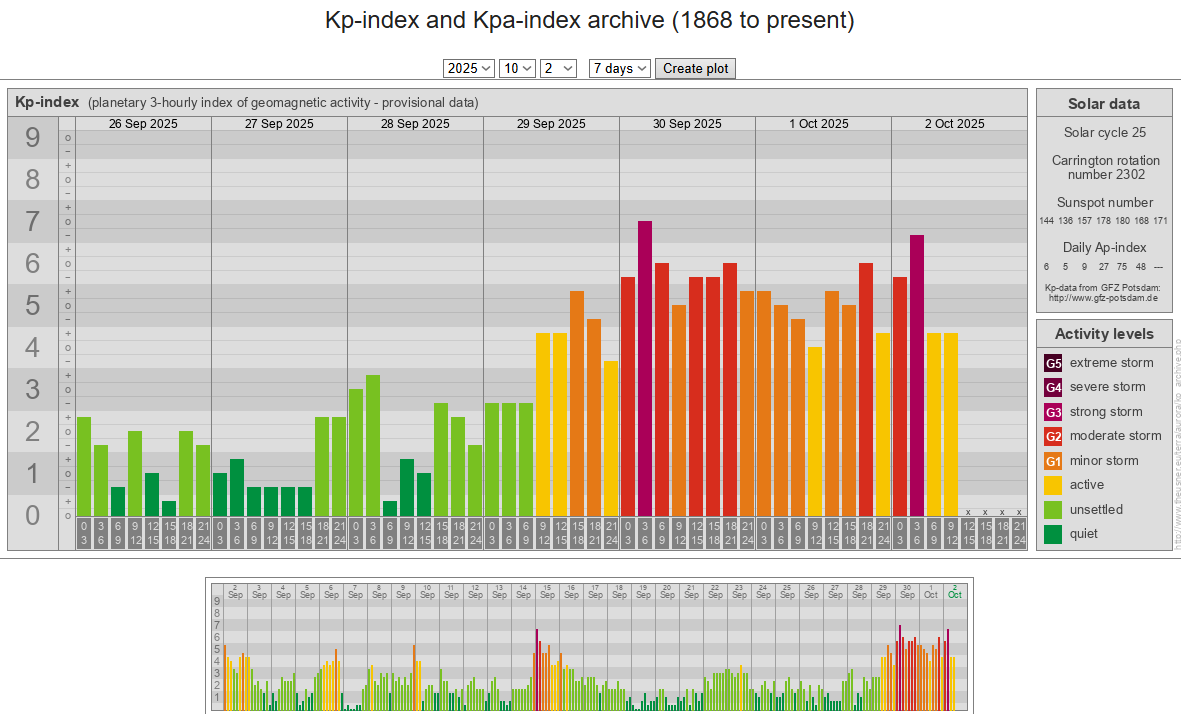Click the 'Activity levels' panel header
Image resolution: width=1181 pixels, height=714 pixels.
(x=1104, y=334)
